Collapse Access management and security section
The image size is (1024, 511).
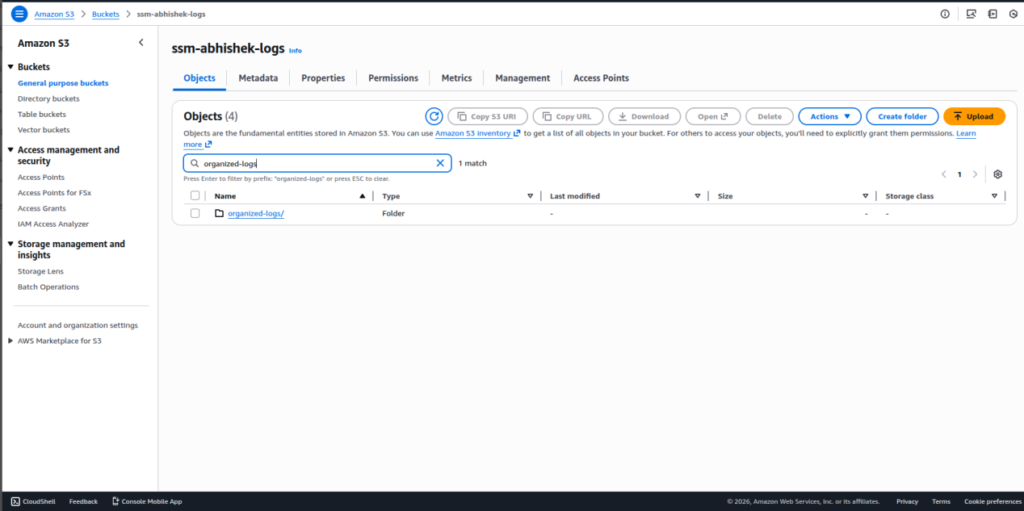(10, 150)
